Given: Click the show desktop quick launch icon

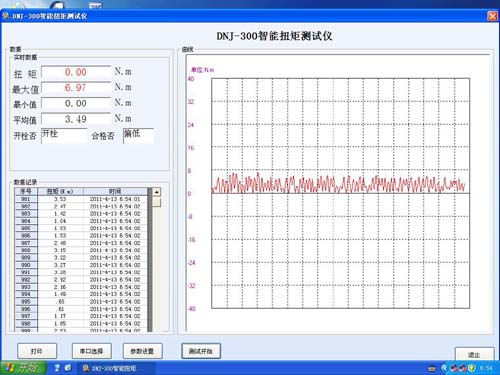Looking at the screenshot, I should (68, 368).
